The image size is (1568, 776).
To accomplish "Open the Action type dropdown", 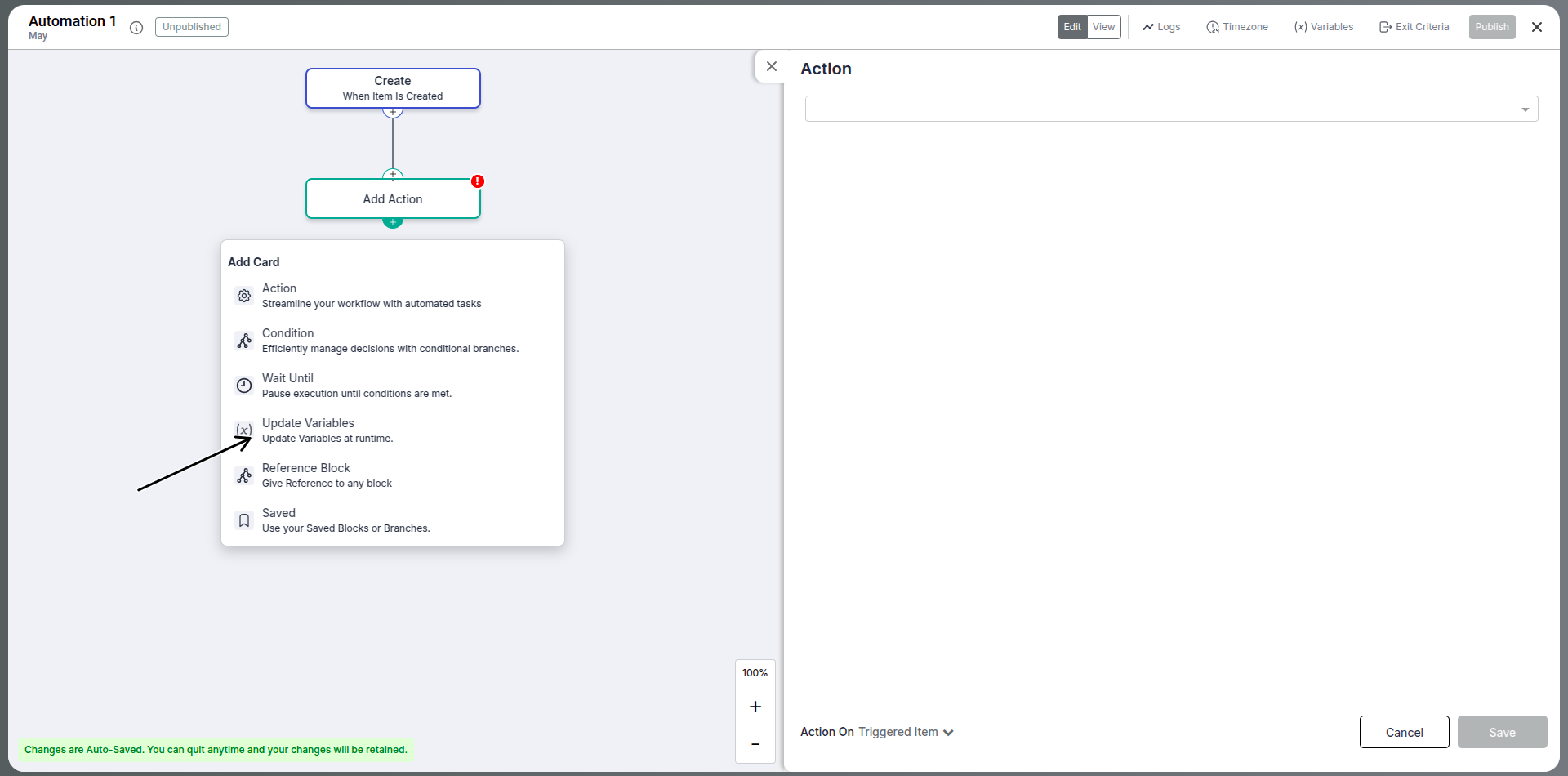I will coord(1171,109).
